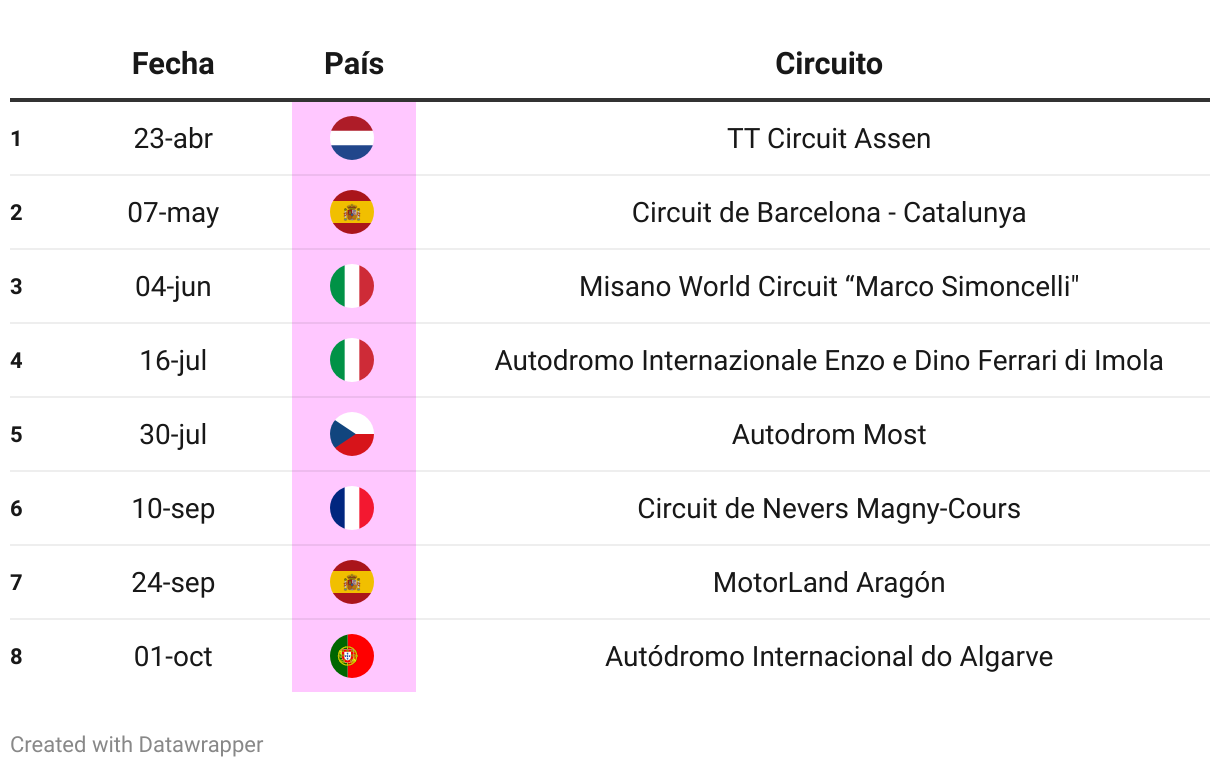Click the Circuito column header
Image resolution: width=1220 pixels, height=768 pixels.
tap(829, 64)
